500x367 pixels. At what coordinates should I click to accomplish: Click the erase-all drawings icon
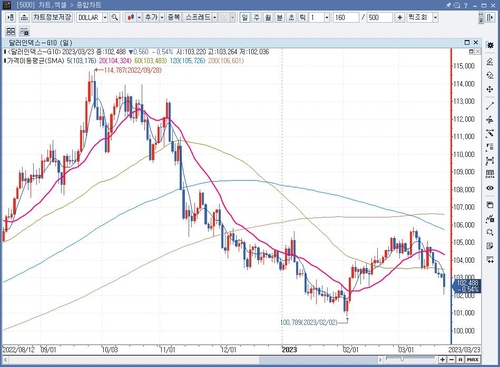click(490, 75)
